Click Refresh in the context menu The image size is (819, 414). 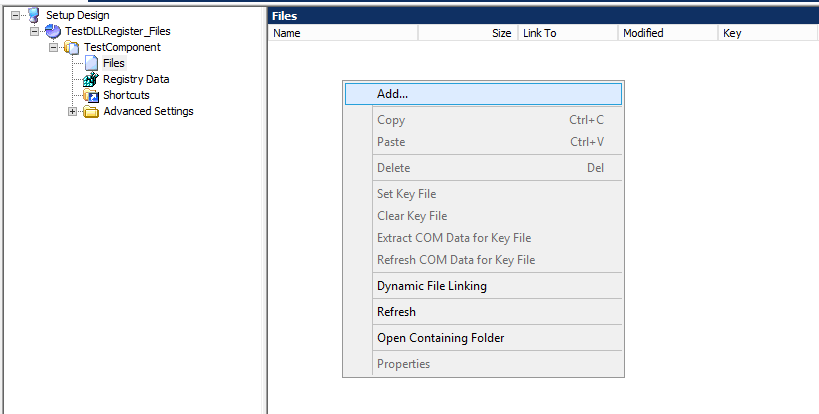(x=483, y=312)
